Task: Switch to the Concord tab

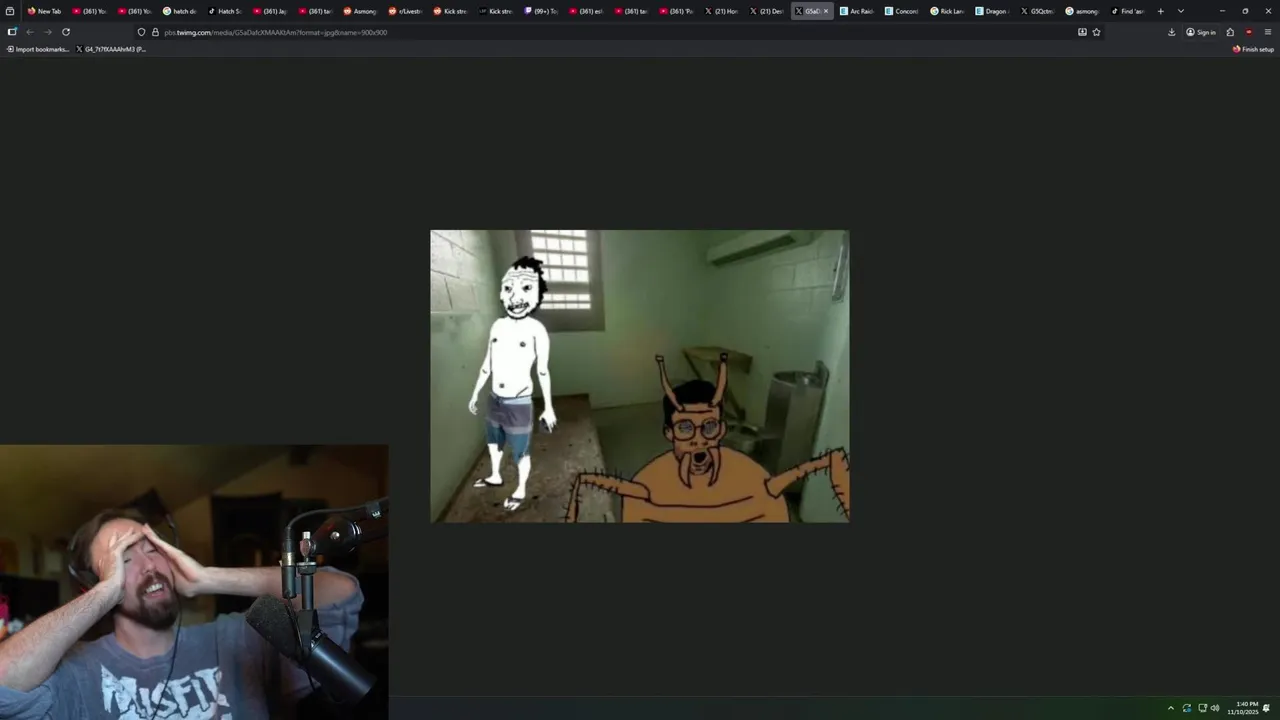Action: (901, 11)
